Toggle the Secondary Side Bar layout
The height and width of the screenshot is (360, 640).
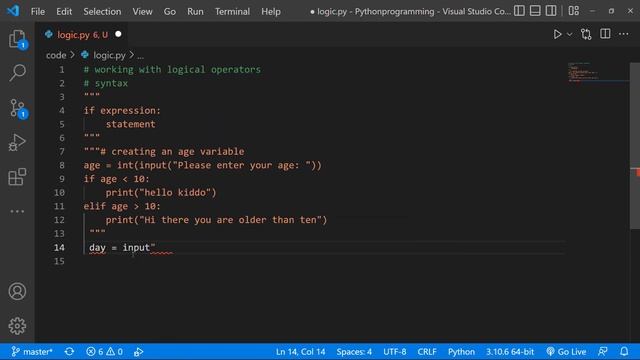pos(551,11)
